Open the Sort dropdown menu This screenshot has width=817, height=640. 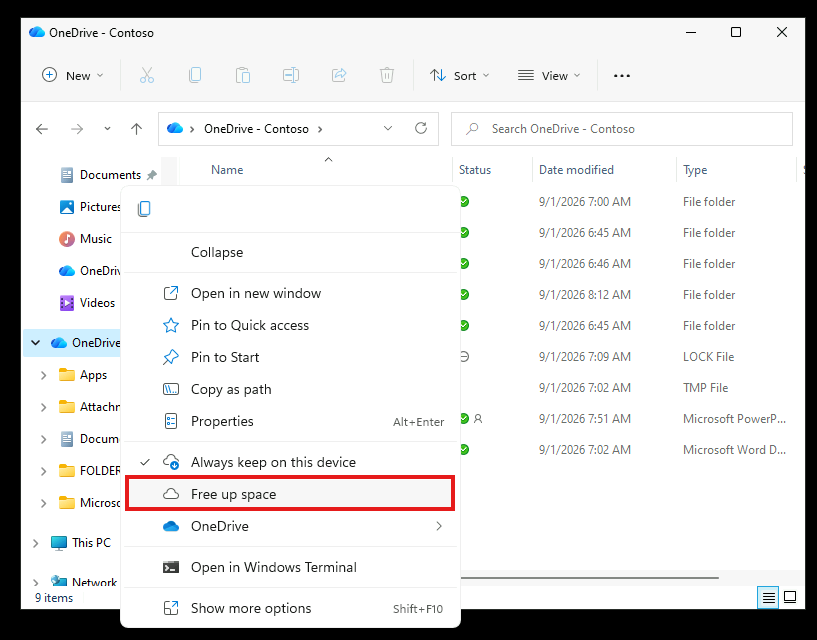tap(460, 76)
